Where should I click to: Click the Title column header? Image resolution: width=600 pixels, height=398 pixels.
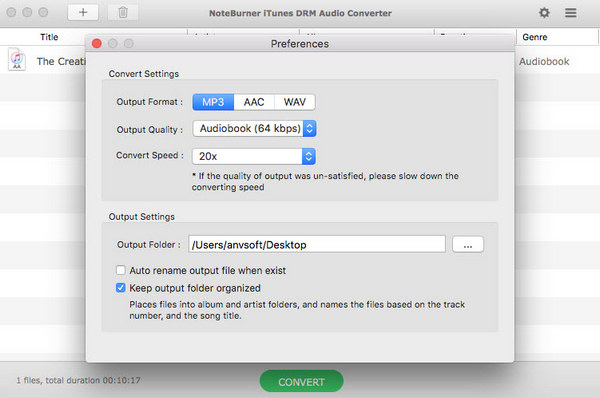49,37
